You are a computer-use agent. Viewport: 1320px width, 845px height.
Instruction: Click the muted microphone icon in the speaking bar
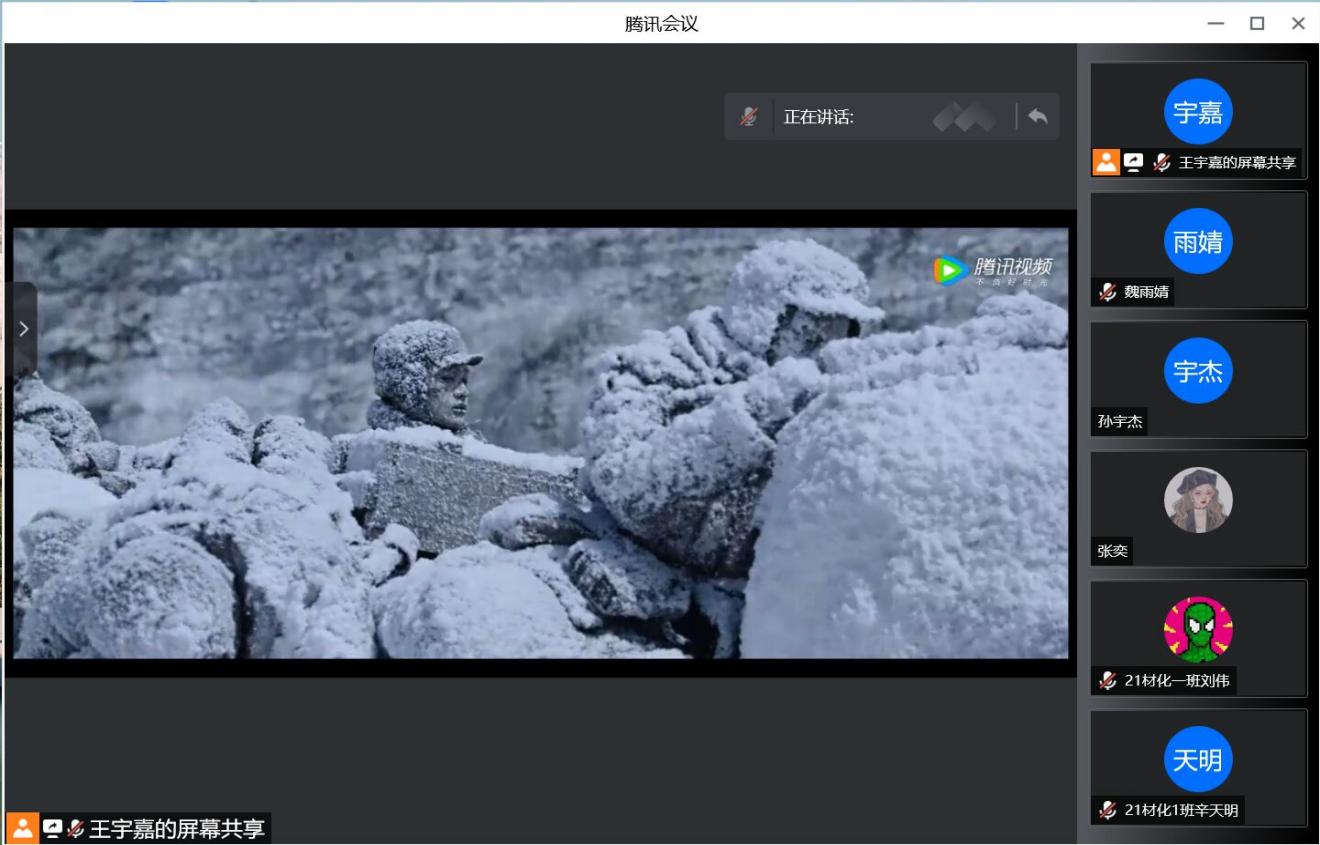748,117
